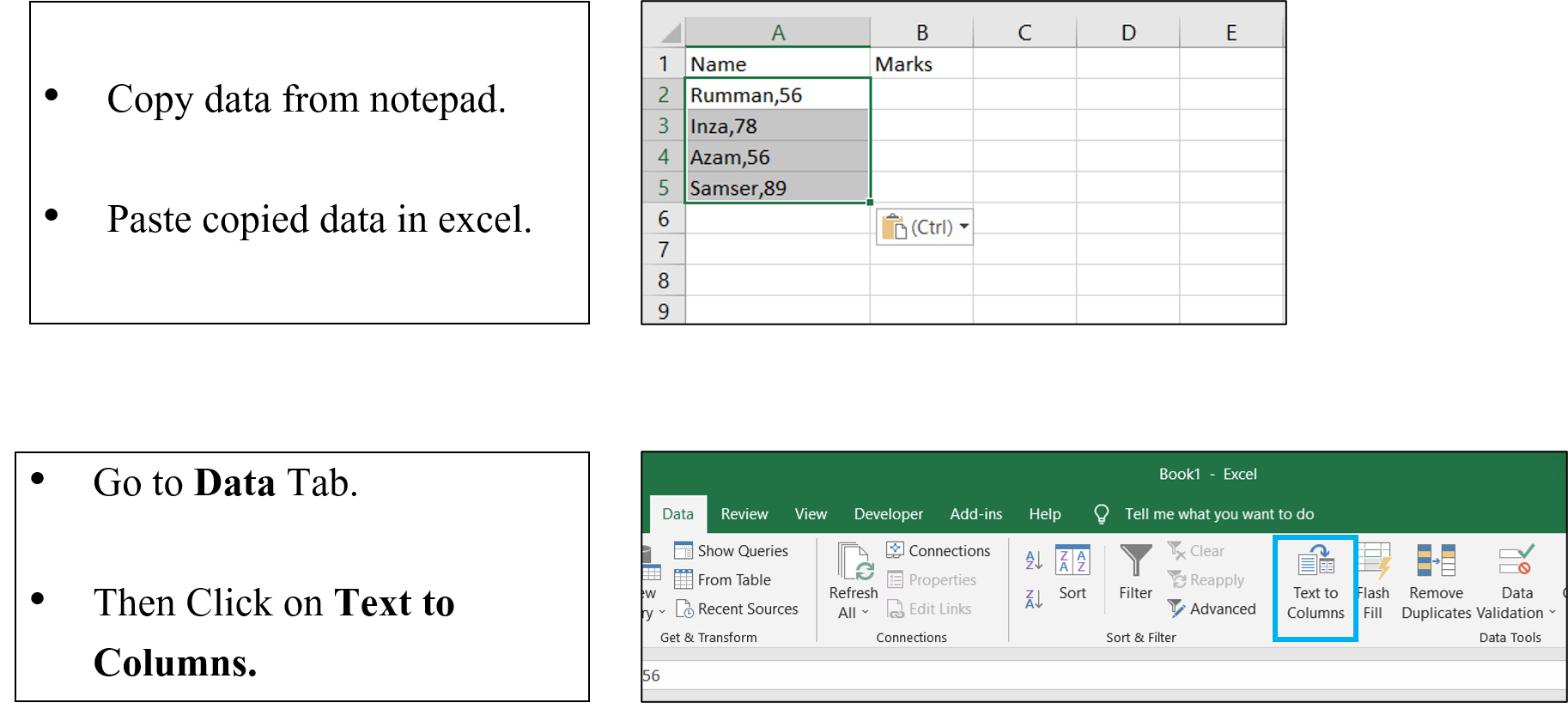Select the Name cell
The image size is (1568, 727).
(777, 64)
